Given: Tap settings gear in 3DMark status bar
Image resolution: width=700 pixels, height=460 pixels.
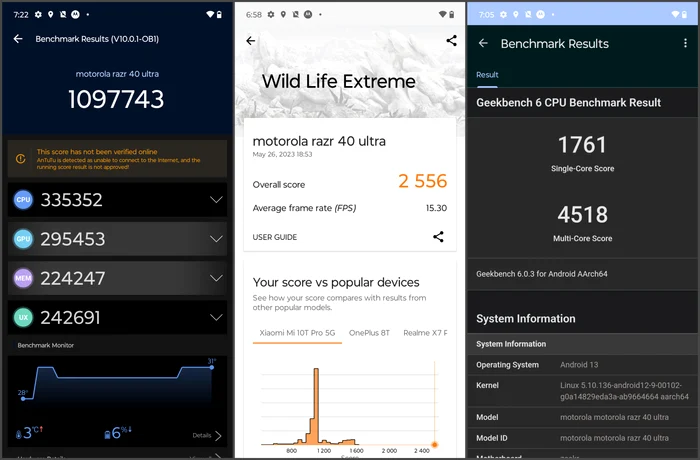Looking at the screenshot, I should point(271,14).
